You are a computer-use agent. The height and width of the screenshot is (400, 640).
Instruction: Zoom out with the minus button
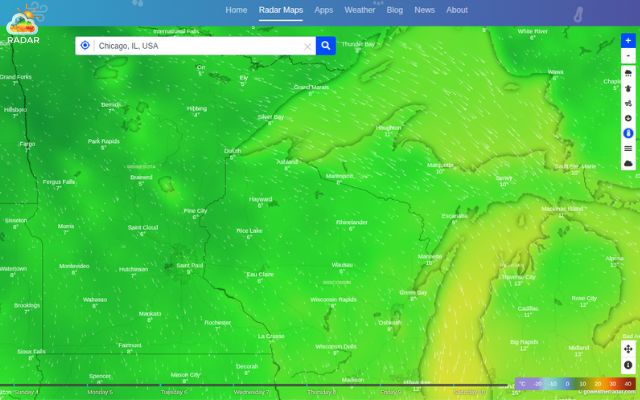point(628,56)
